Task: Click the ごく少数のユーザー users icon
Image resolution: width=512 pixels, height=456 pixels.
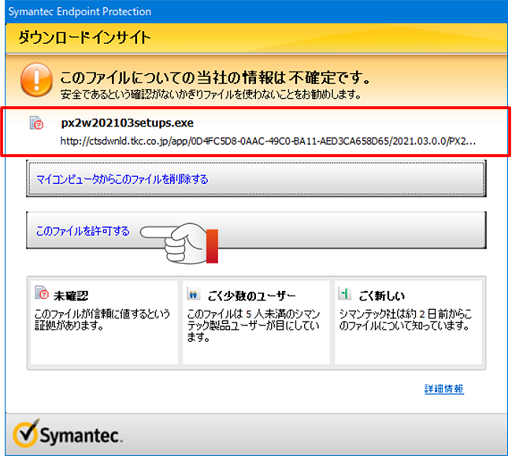Action: click(x=194, y=294)
